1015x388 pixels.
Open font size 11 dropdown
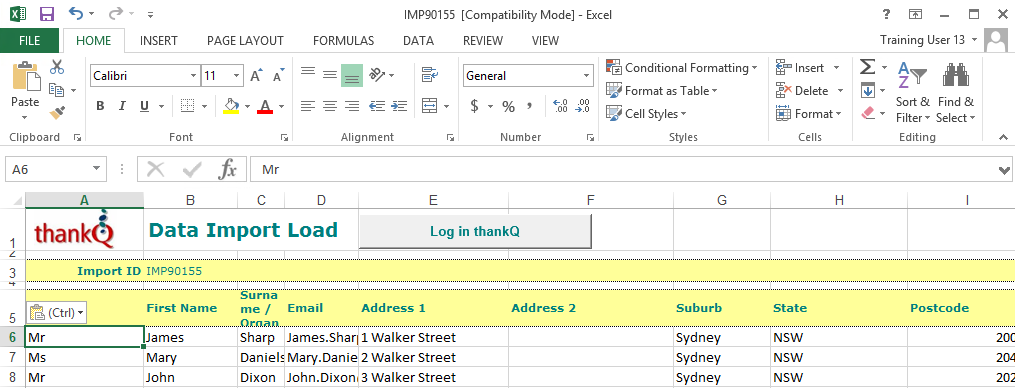tap(238, 76)
